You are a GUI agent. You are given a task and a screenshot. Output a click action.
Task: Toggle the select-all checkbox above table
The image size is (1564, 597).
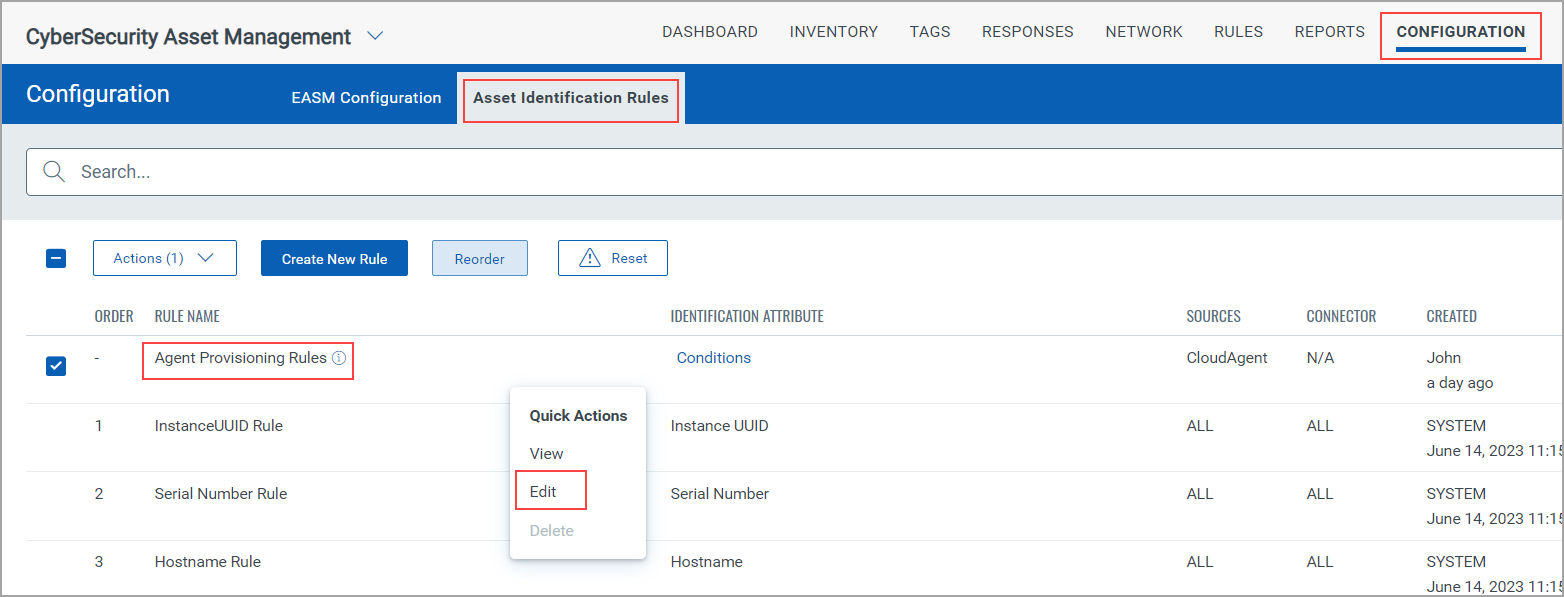point(56,258)
